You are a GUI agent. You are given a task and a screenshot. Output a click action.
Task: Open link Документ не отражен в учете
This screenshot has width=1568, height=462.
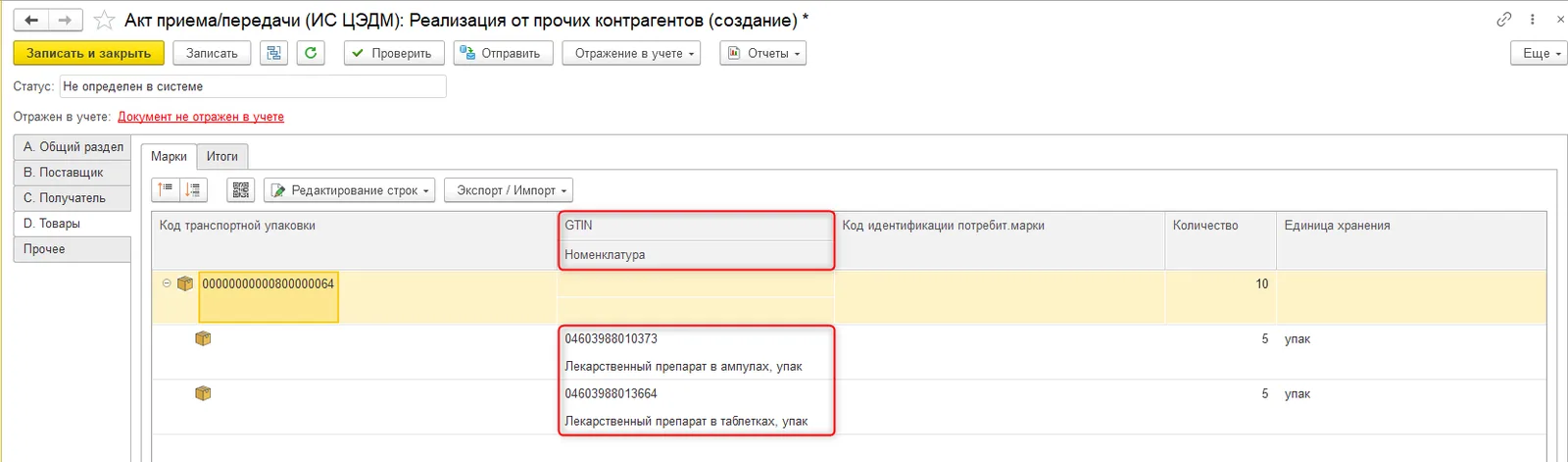(201, 117)
